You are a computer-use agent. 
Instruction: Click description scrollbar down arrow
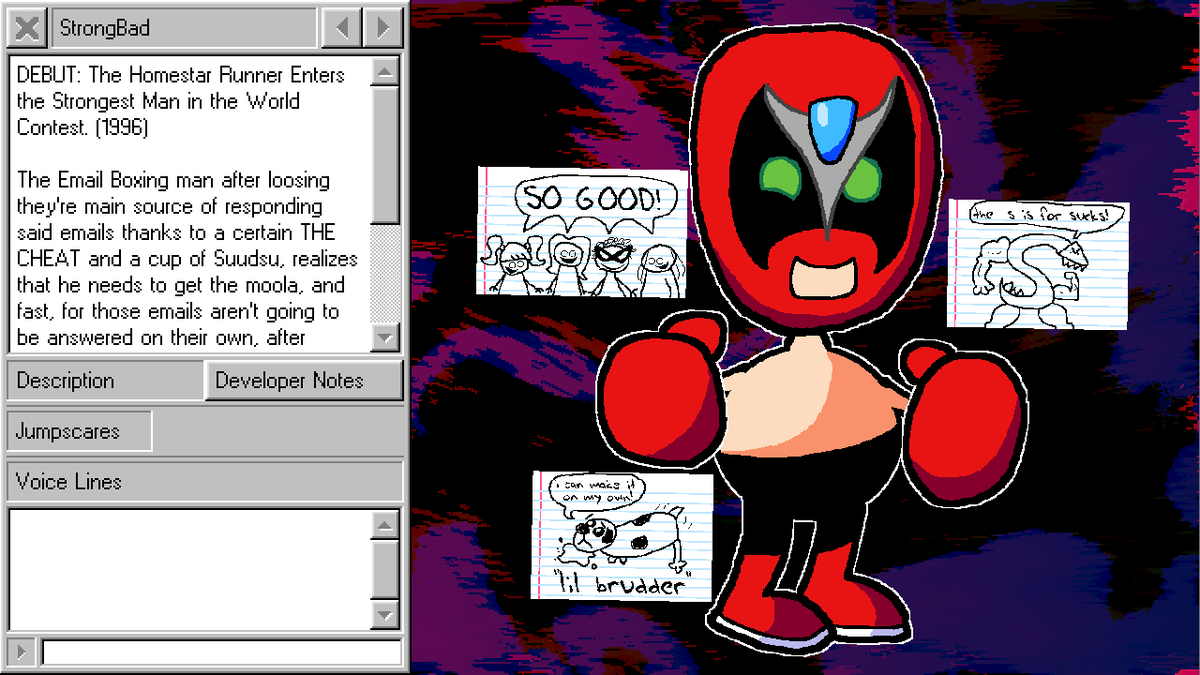click(x=385, y=338)
